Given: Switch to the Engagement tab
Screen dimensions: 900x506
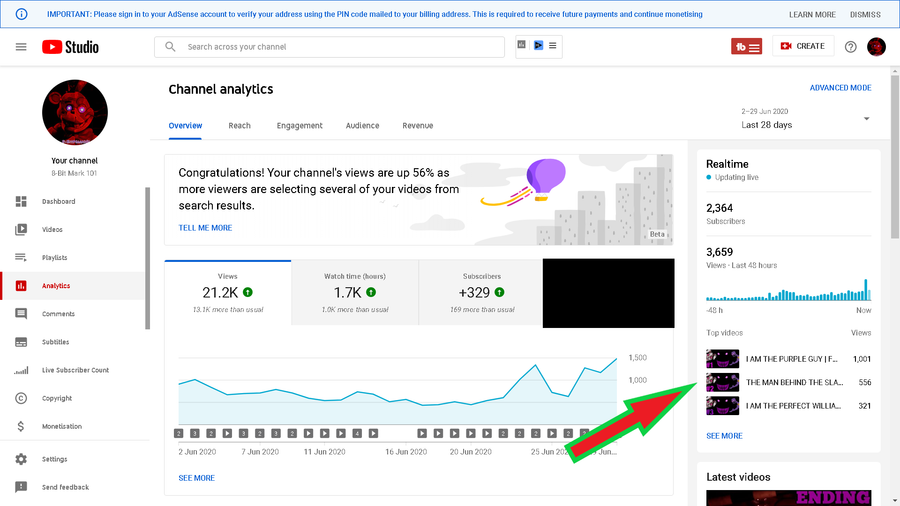Looking at the screenshot, I should tap(300, 126).
